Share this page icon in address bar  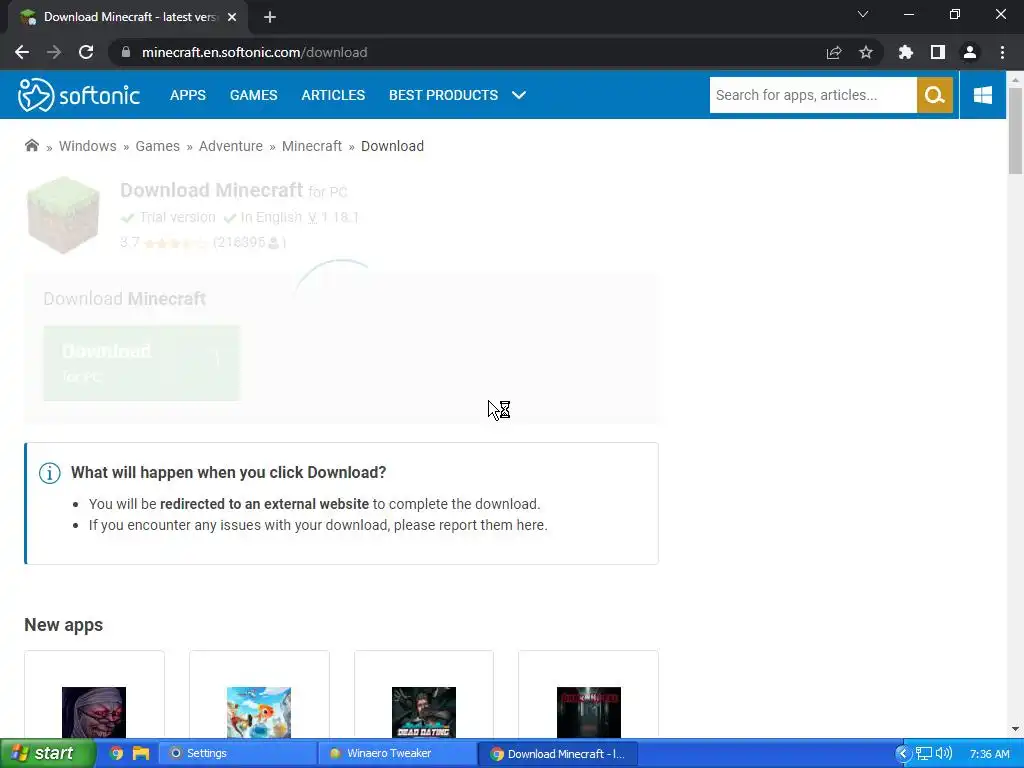coord(834,52)
